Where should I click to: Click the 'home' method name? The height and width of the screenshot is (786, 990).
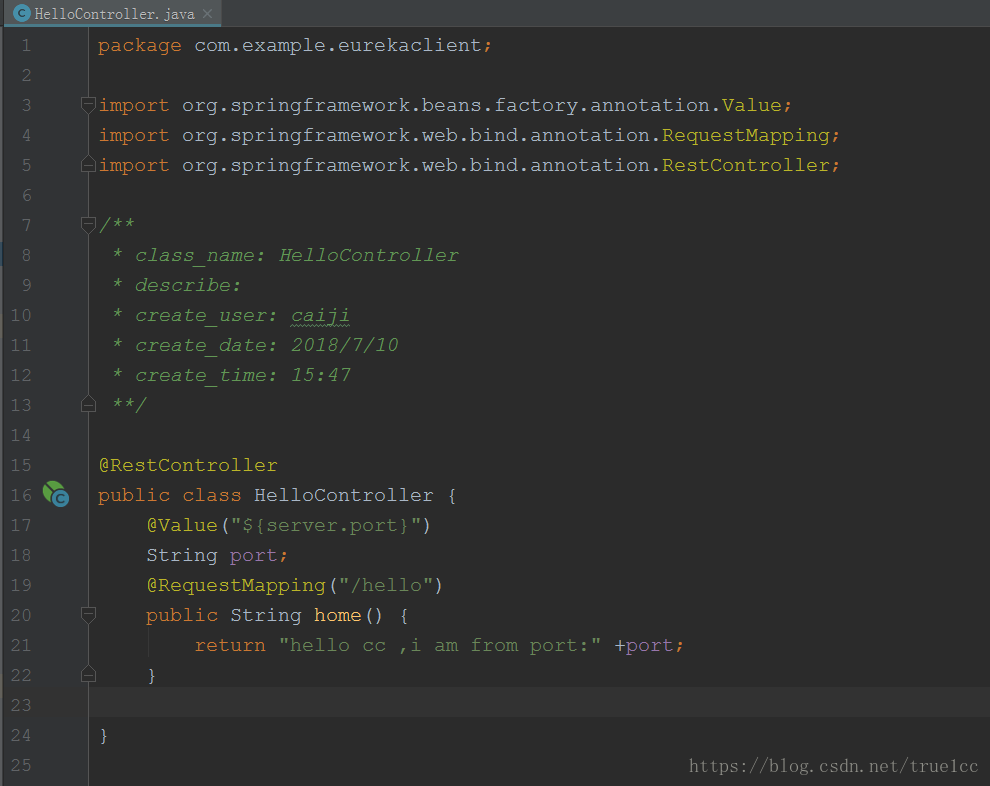(338, 616)
